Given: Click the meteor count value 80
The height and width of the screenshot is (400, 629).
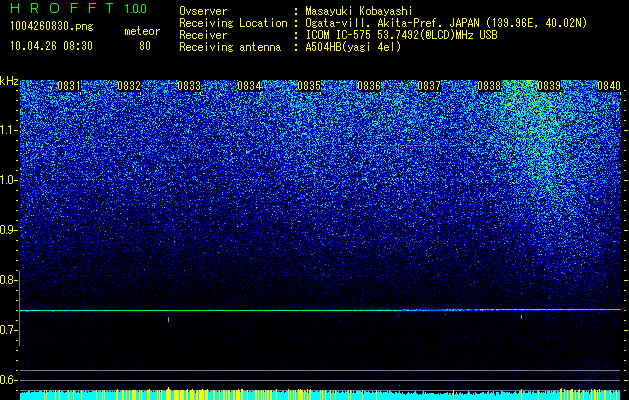Looking at the screenshot, I should tap(145, 46).
